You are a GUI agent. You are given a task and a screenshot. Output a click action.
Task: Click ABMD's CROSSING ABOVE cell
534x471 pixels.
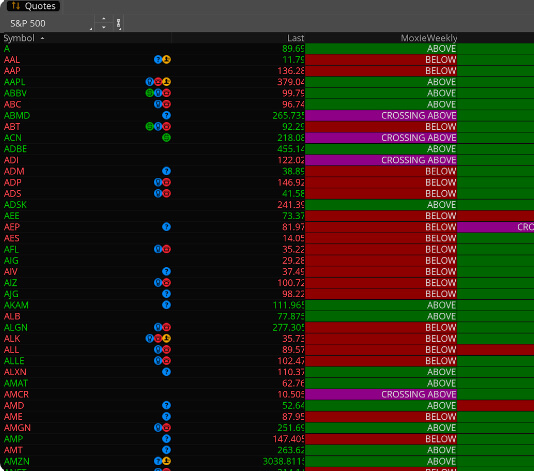tap(381, 115)
